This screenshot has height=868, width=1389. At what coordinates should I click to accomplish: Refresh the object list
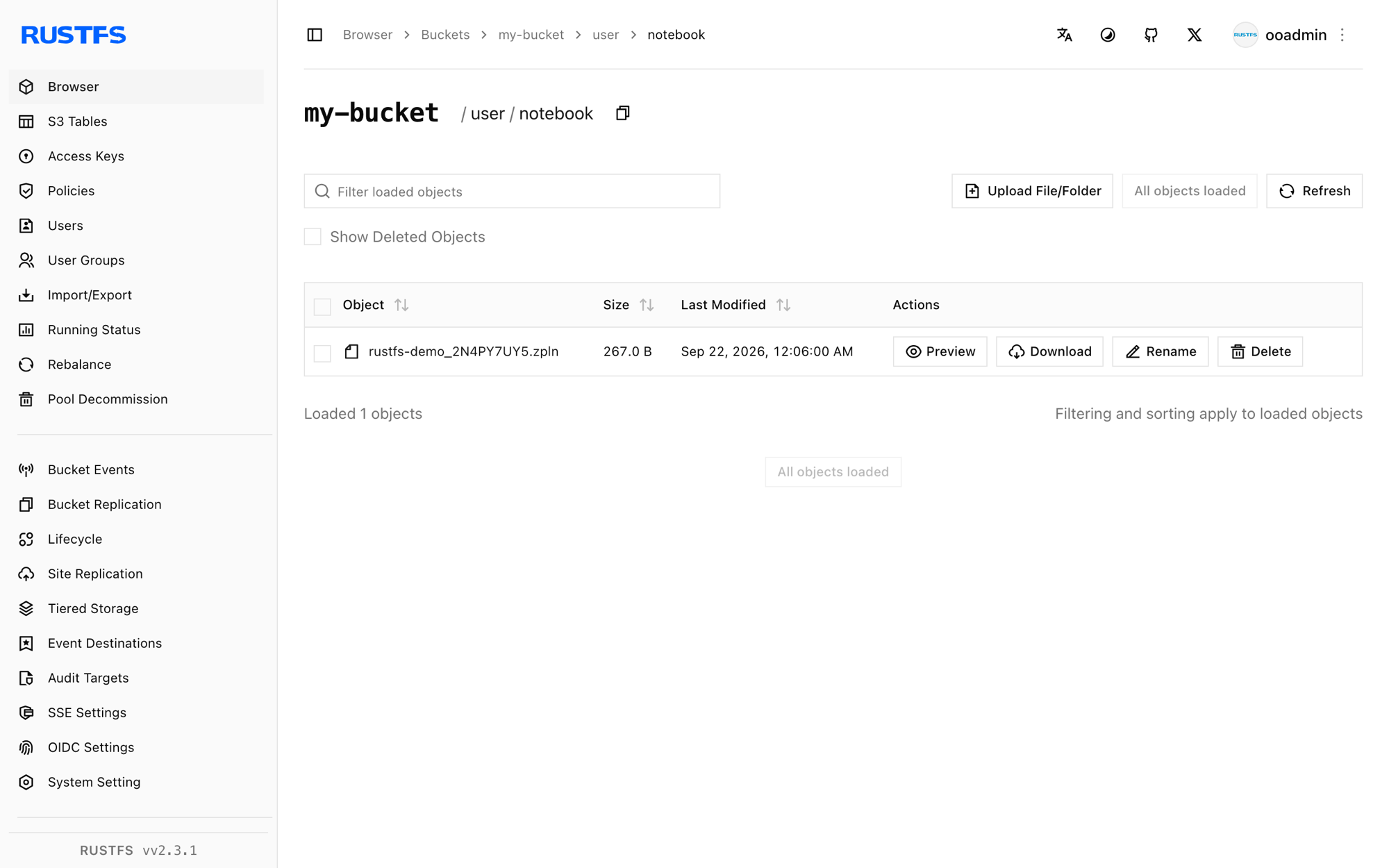(1314, 191)
